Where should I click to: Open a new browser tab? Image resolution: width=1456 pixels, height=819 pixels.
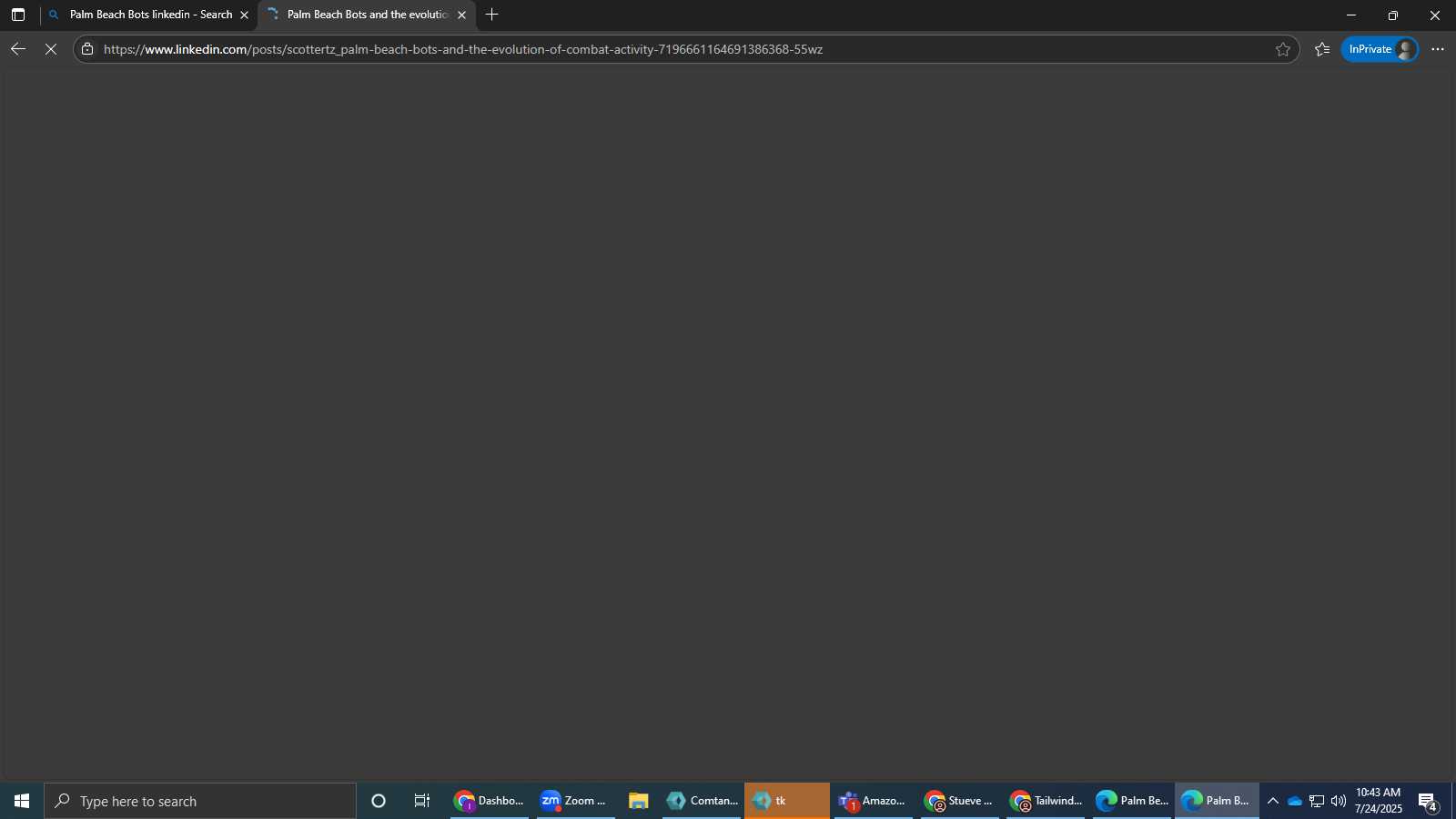point(492,15)
